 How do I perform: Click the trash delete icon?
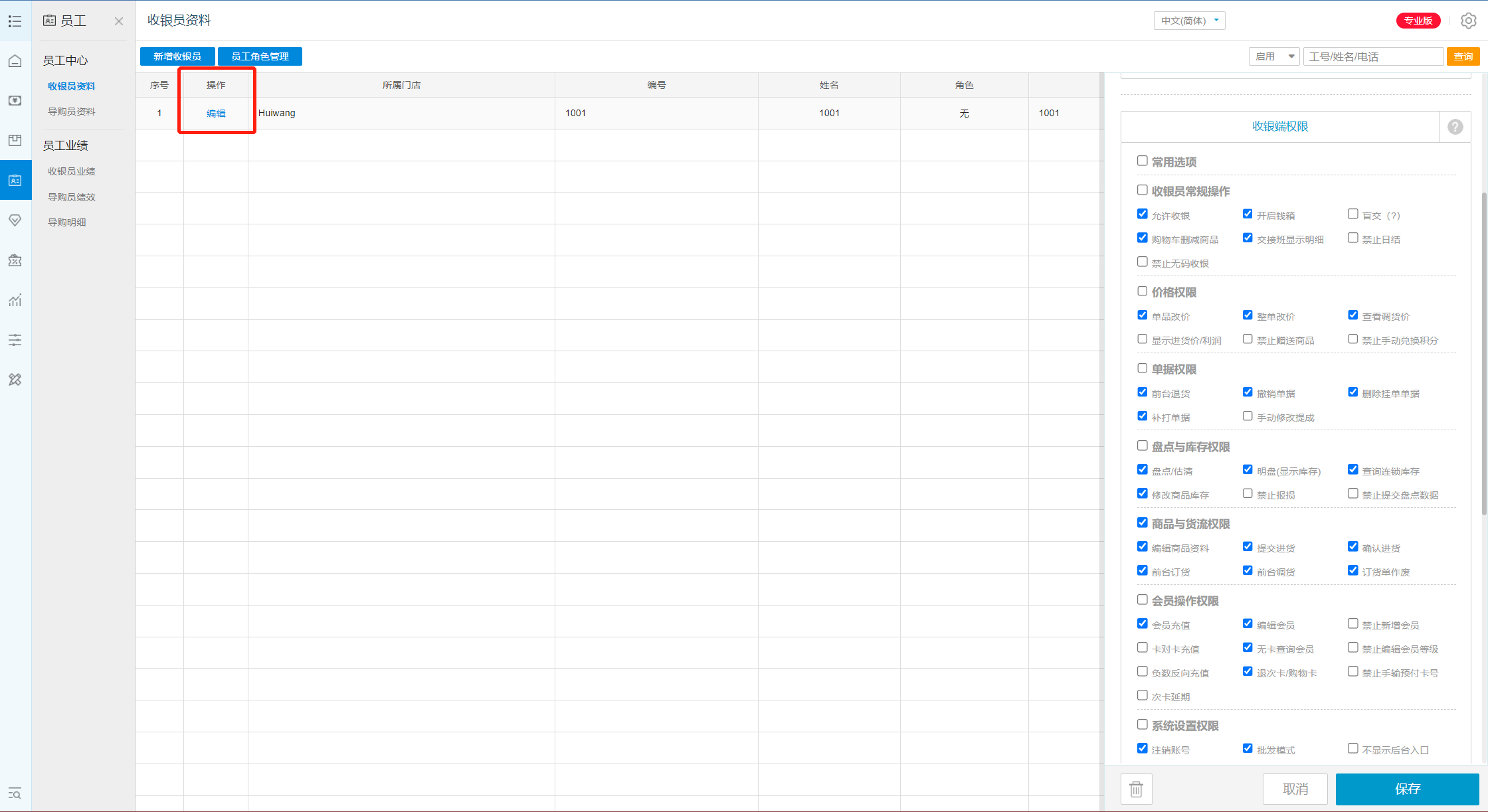coord(1136,789)
